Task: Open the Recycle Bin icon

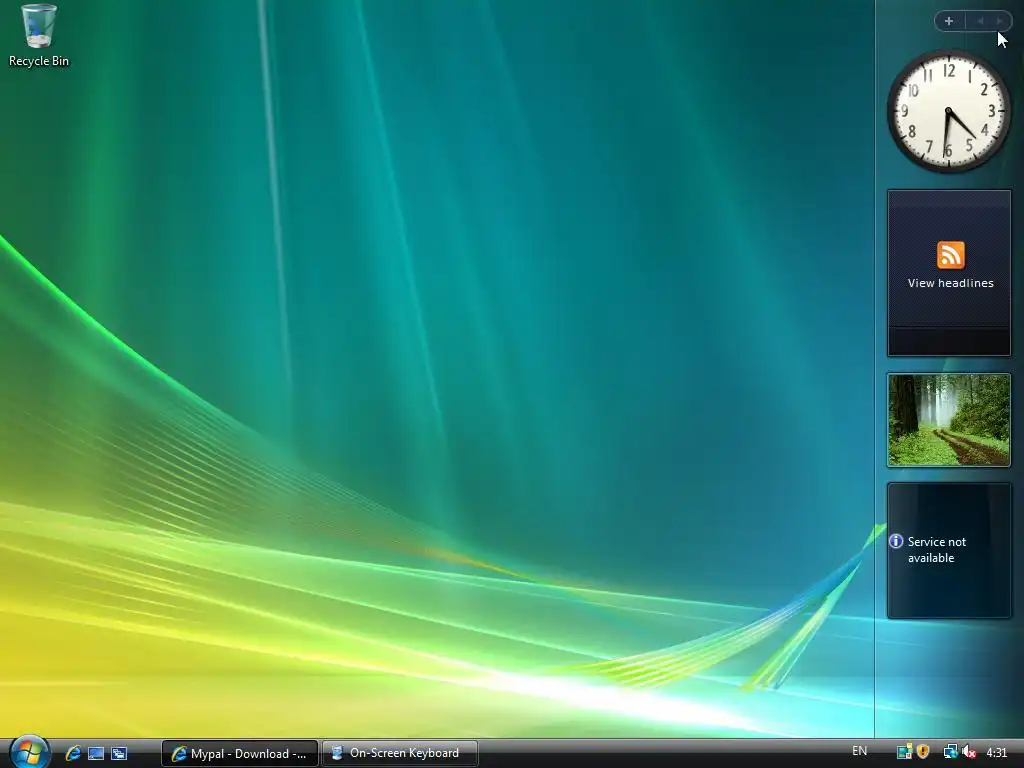Action: (39, 36)
